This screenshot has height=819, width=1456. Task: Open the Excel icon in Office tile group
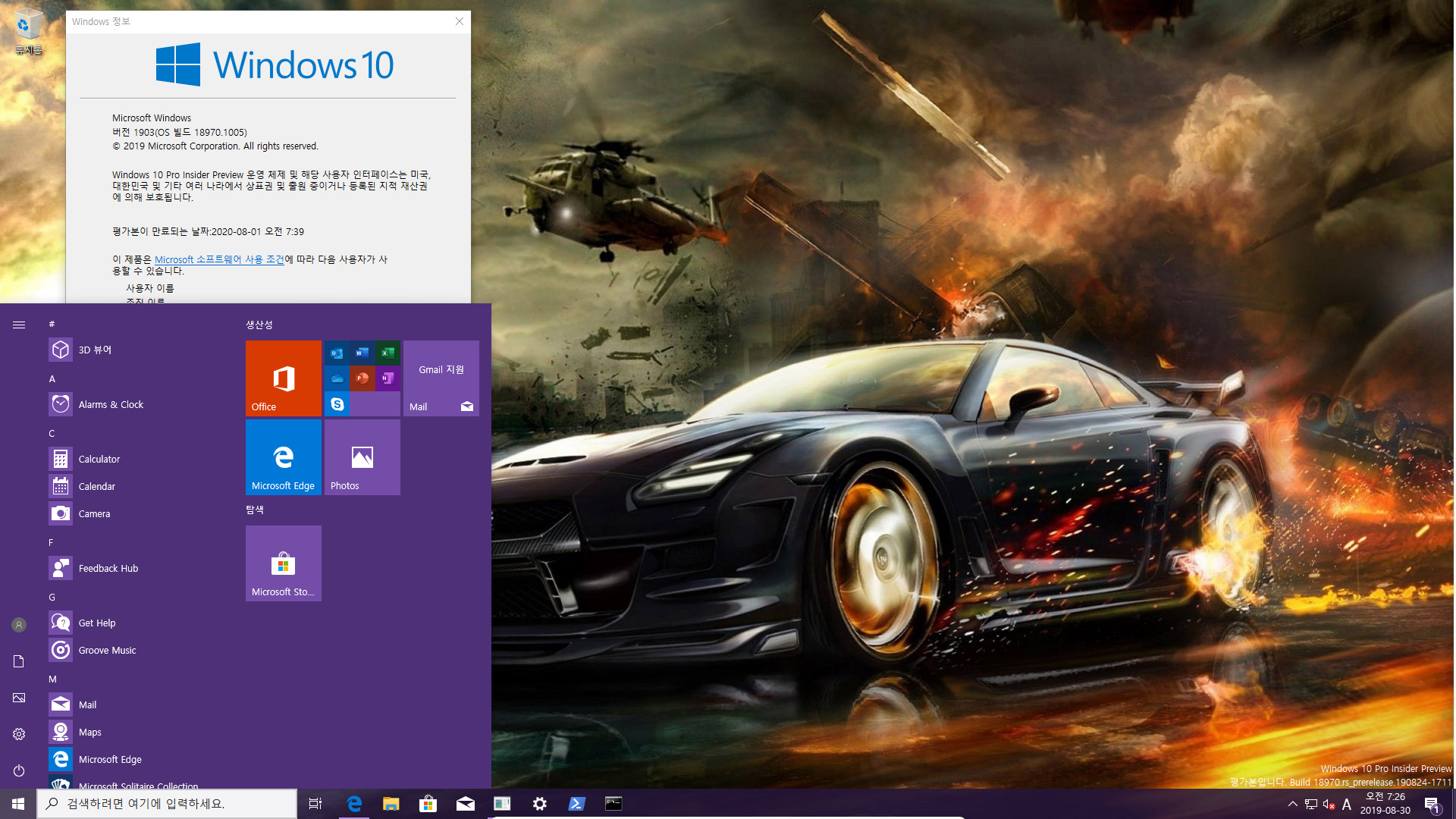point(388,353)
